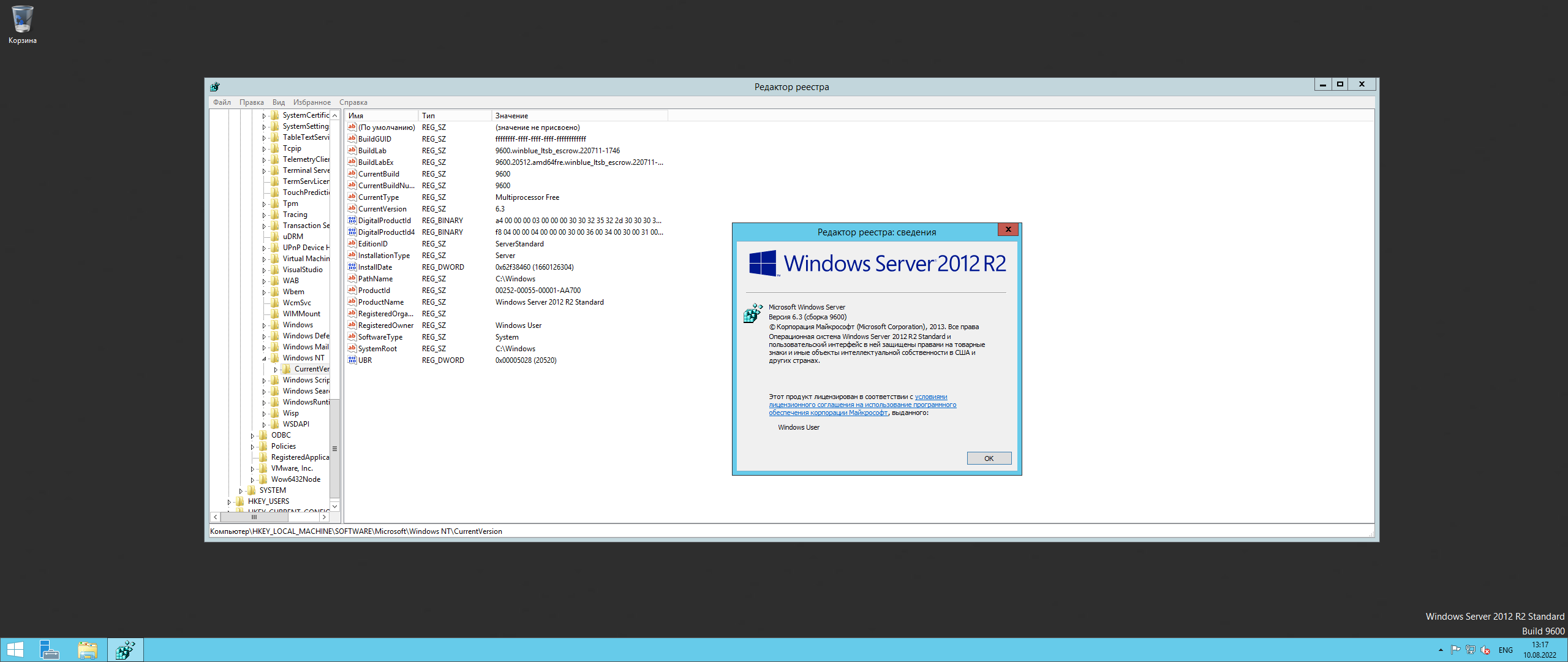The image size is (1568, 662).
Task: Click OK in the About dialog
Action: 989,458
